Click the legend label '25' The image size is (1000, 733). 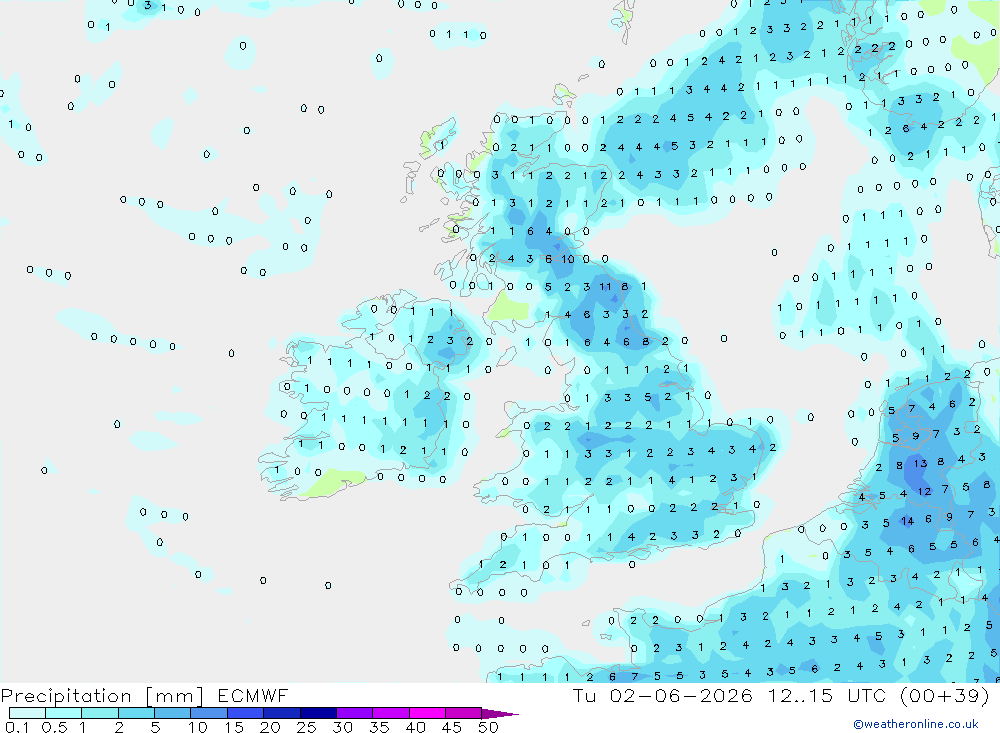306,727
